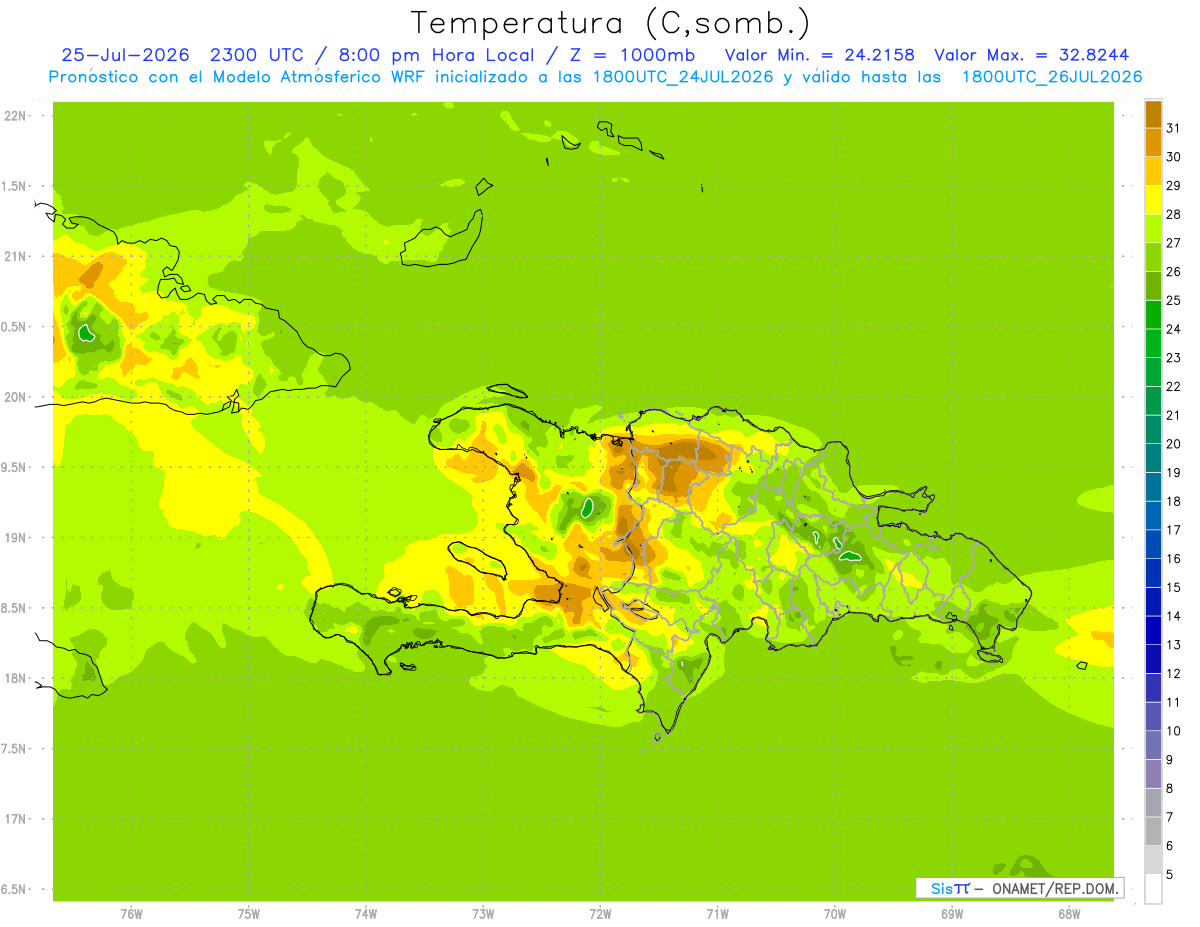Select the Z = 1000mb level label
1200x927 pixels.
tap(634, 55)
